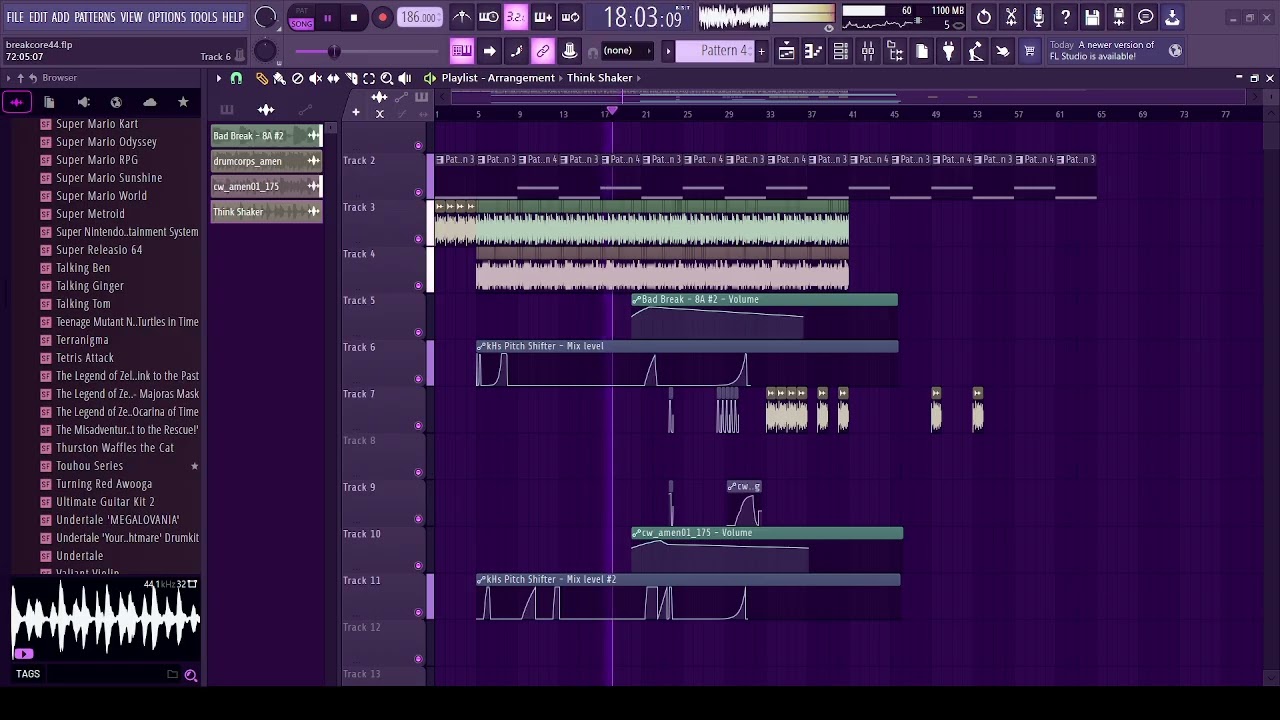Pick the zoom tool in playlist toolbar
1280x720 pixels.
387,78
